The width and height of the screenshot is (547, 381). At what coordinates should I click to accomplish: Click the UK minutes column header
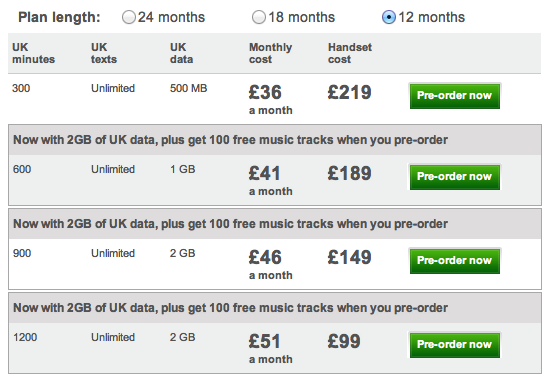(33, 53)
